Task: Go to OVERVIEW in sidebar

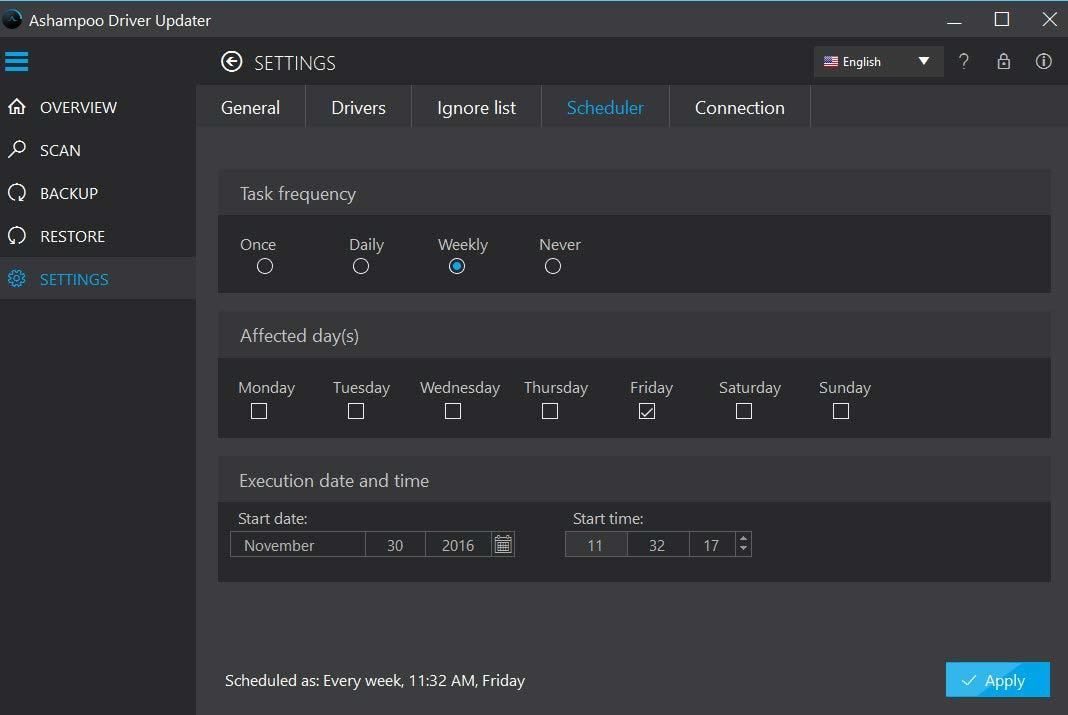Action: click(x=98, y=107)
